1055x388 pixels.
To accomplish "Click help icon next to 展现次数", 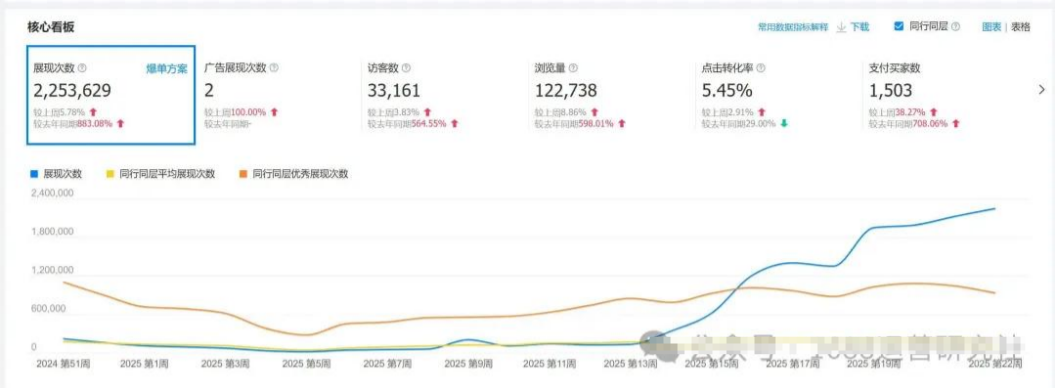I will coord(82,69).
